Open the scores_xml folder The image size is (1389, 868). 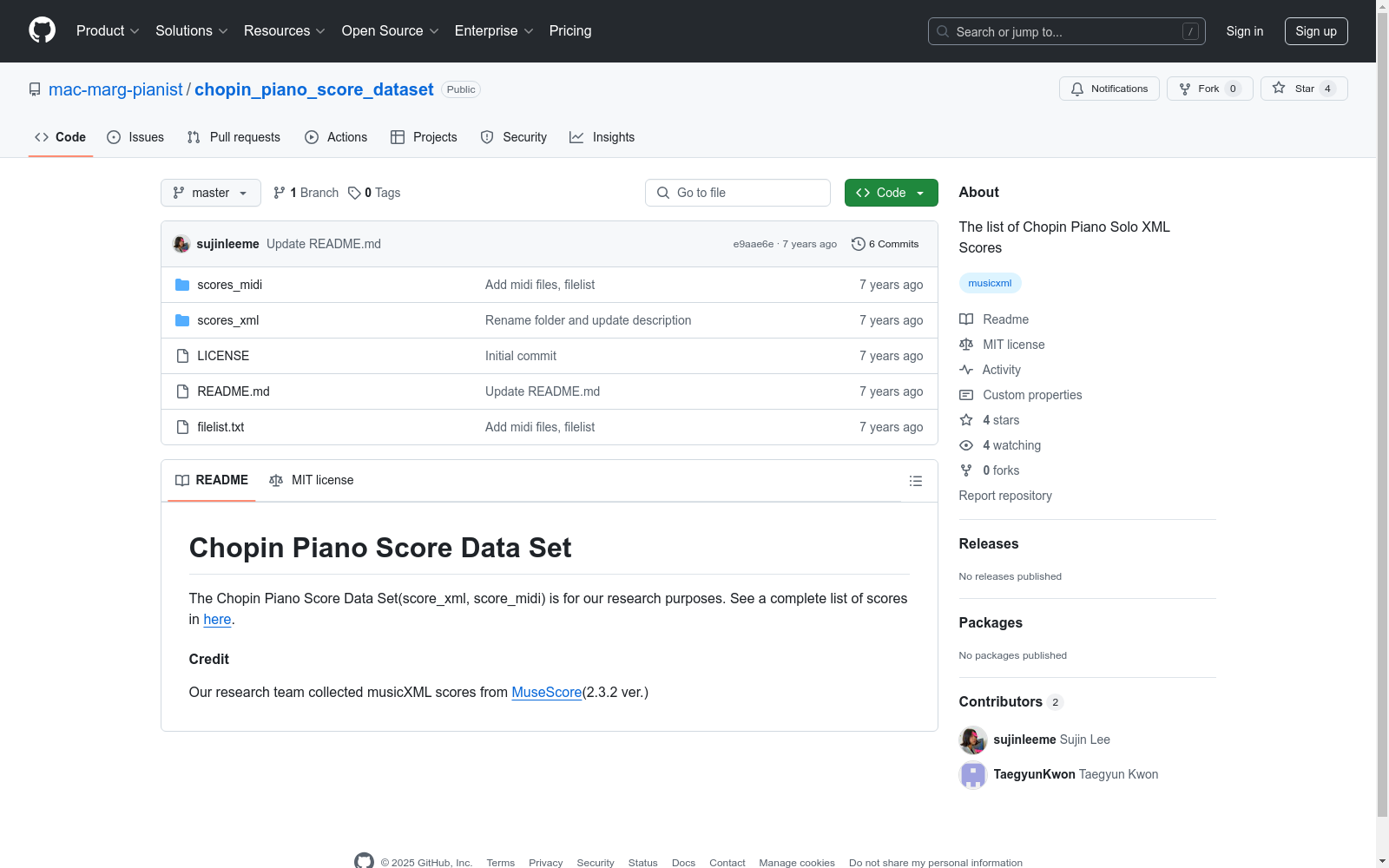pos(228,320)
